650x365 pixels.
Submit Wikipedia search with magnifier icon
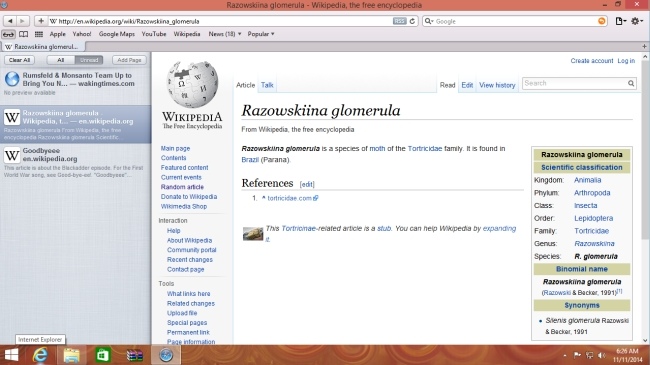click(x=631, y=83)
